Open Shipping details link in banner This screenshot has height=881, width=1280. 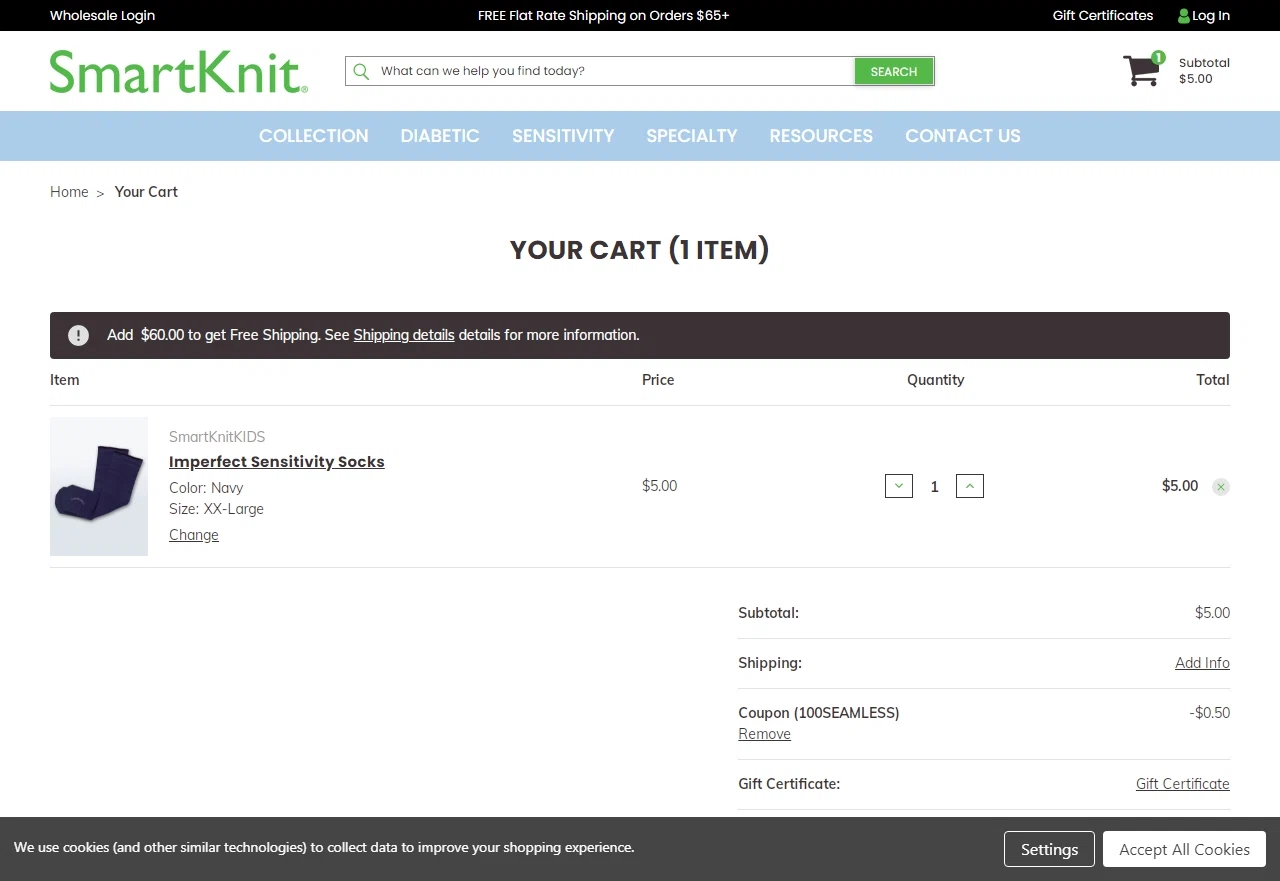point(404,335)
